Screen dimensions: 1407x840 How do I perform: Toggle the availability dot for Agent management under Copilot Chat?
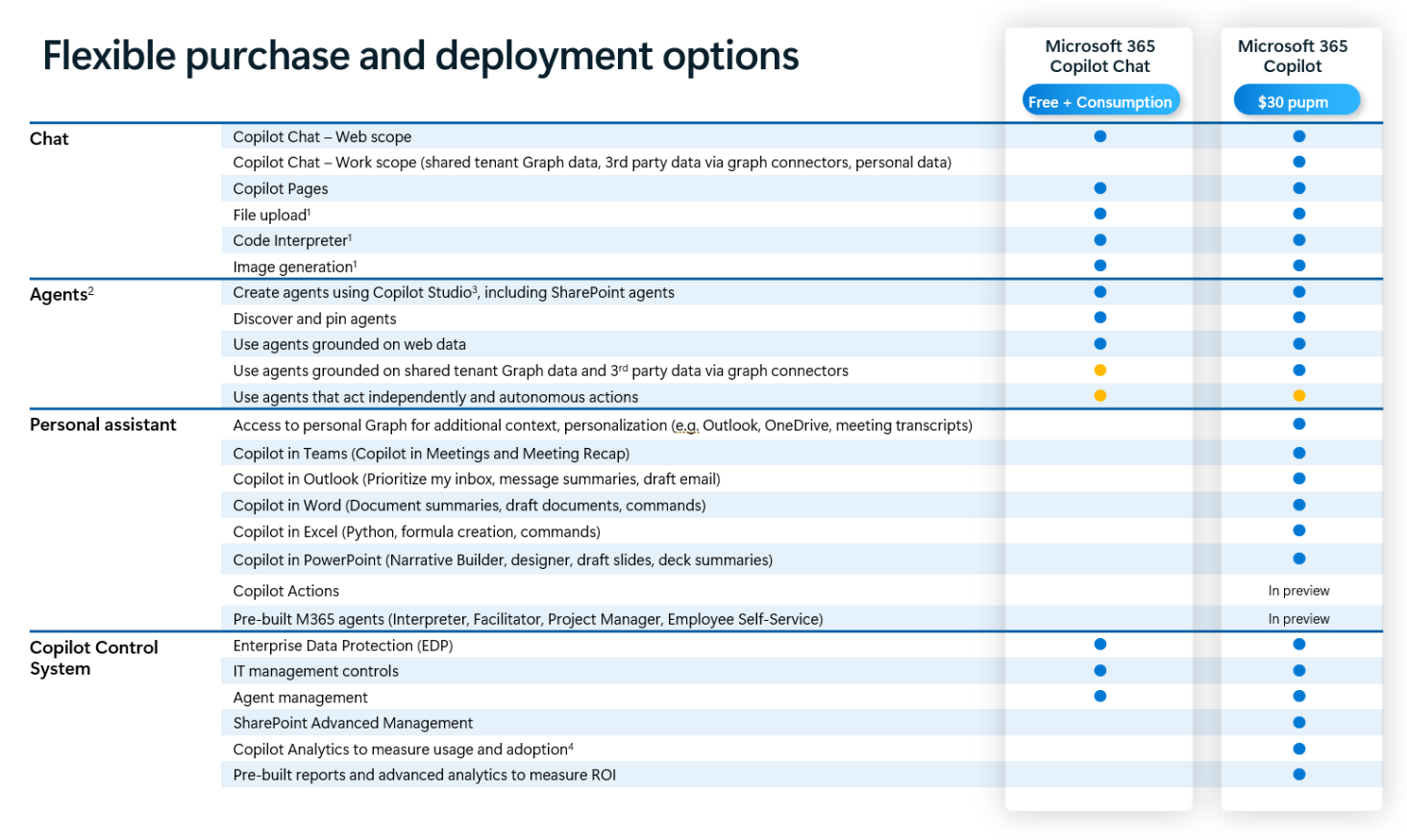pyautogui.click(x=1098, y=696)
